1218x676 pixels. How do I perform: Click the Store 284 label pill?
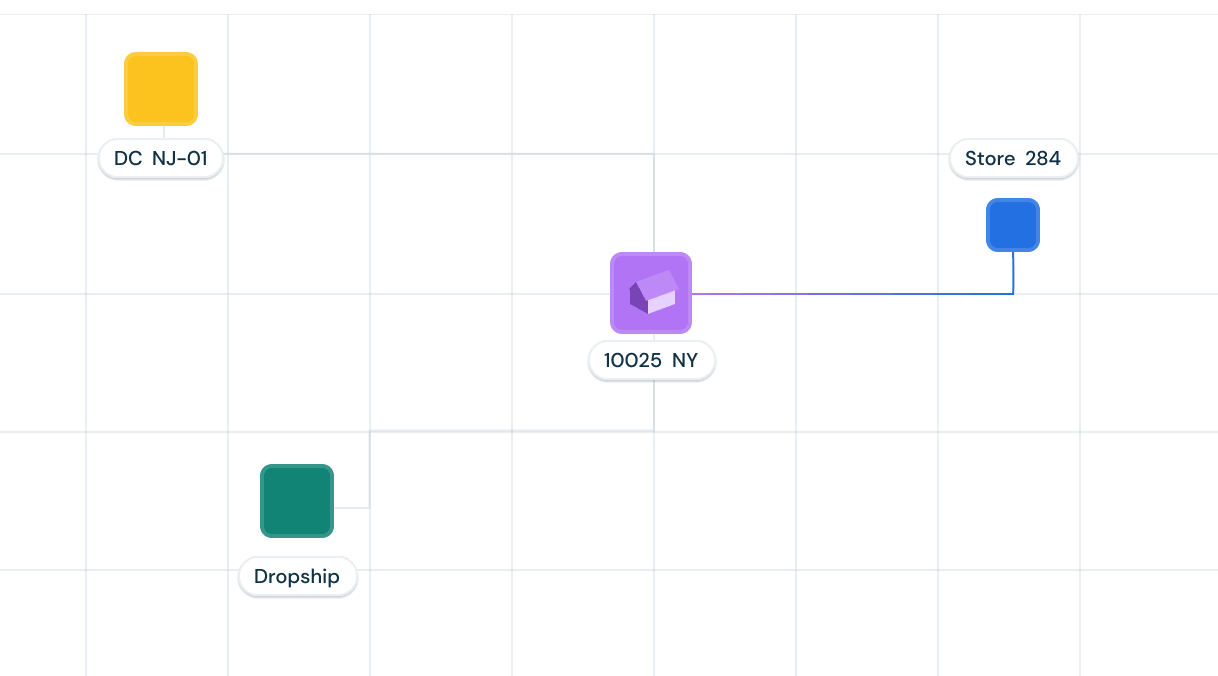point(1013,158)
